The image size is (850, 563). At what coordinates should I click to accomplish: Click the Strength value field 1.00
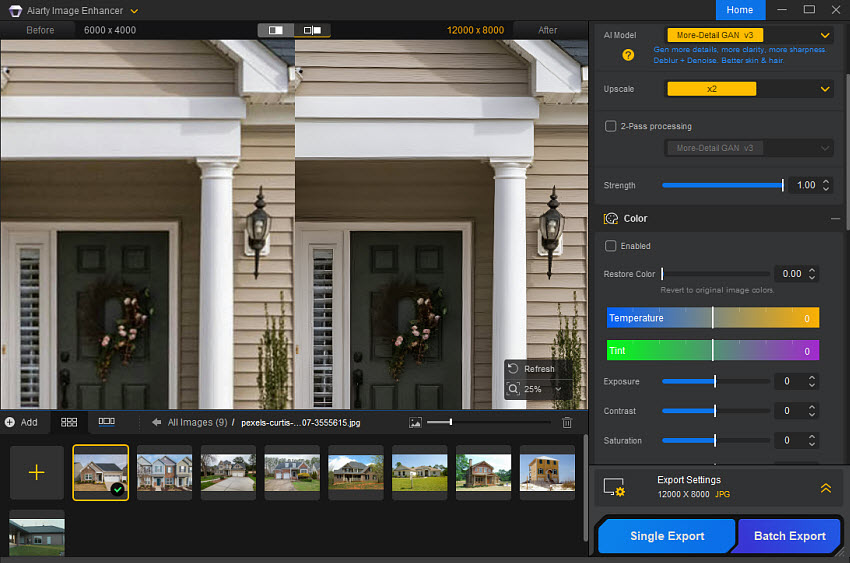coord(806,185)
